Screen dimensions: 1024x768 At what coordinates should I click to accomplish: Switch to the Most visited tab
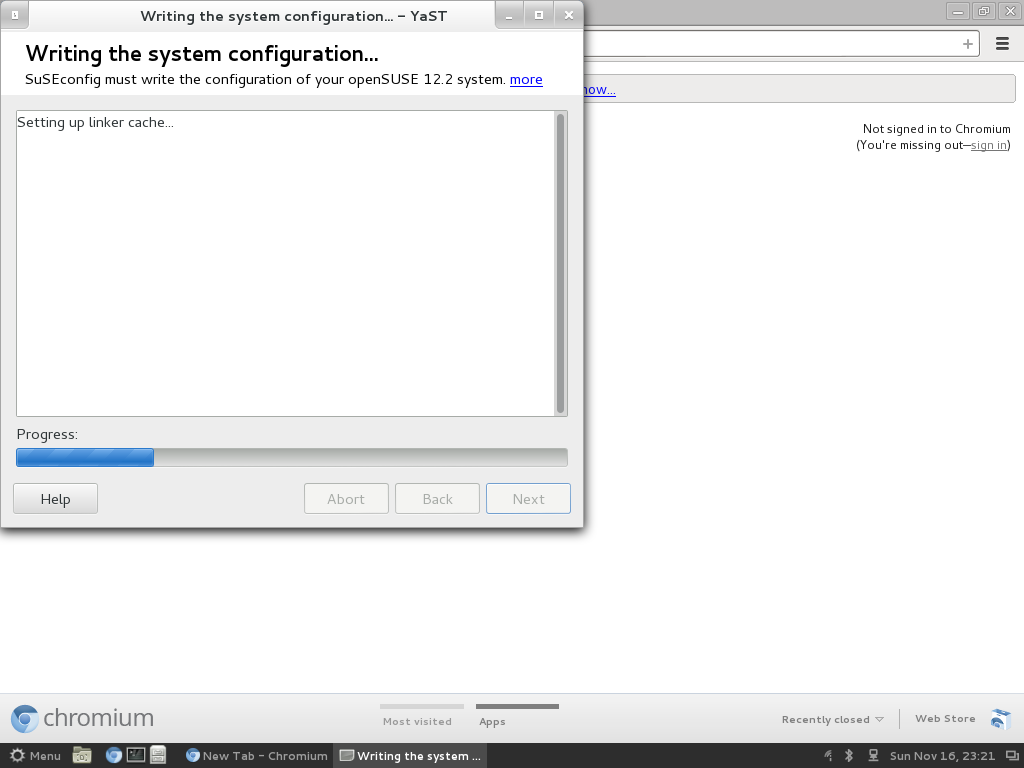coord(417,721)
